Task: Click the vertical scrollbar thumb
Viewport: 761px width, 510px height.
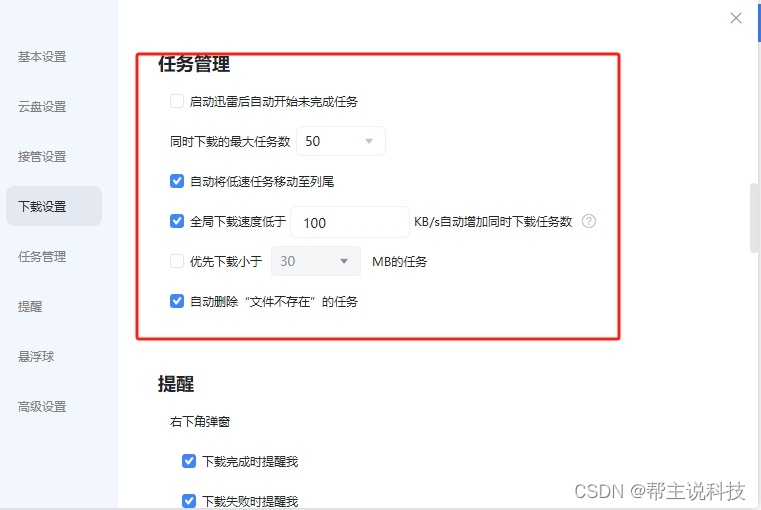Action: [x=754, y=218]
